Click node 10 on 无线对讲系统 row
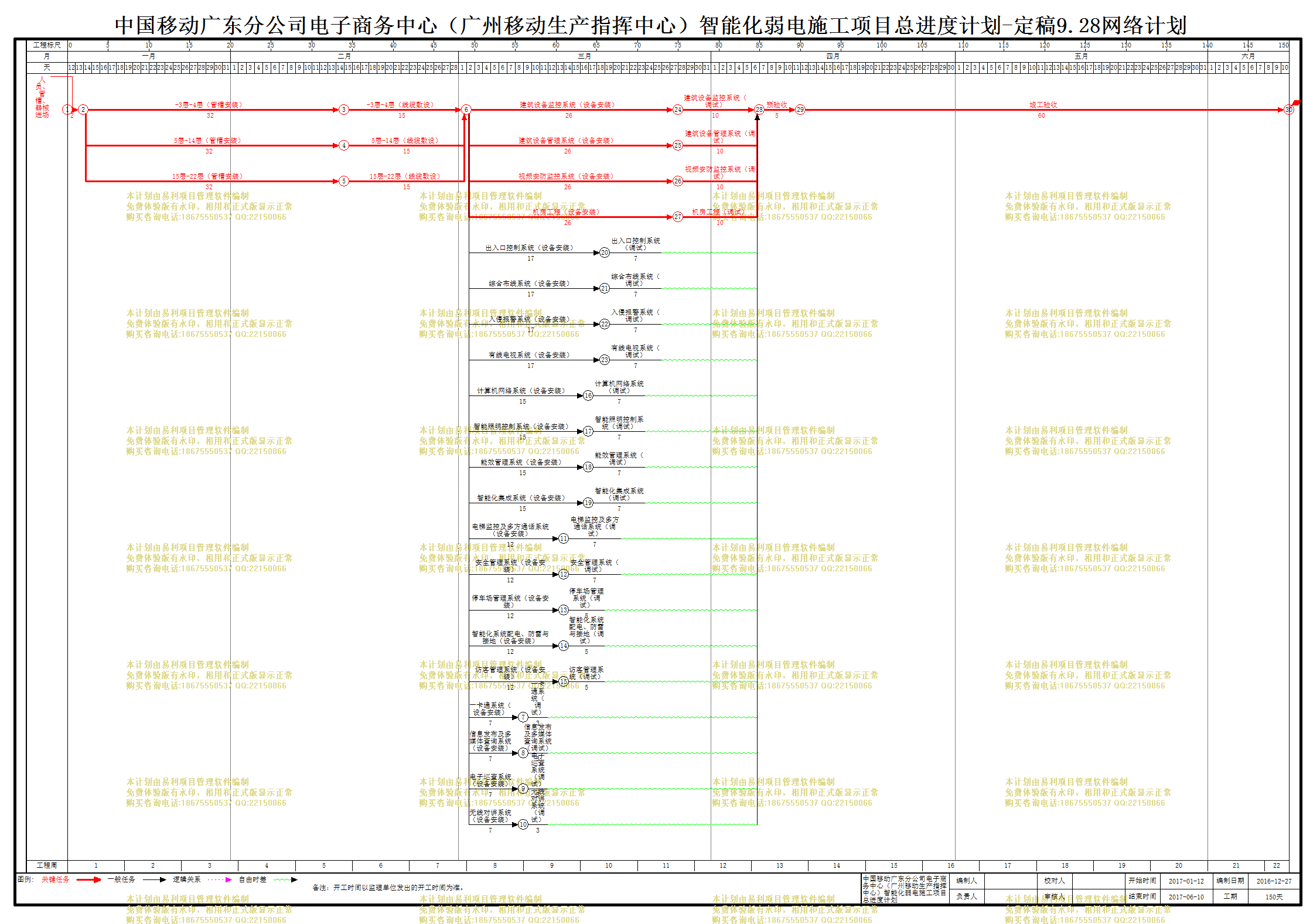The height and width of the screenshot is (924, 1303). (523, 824)
